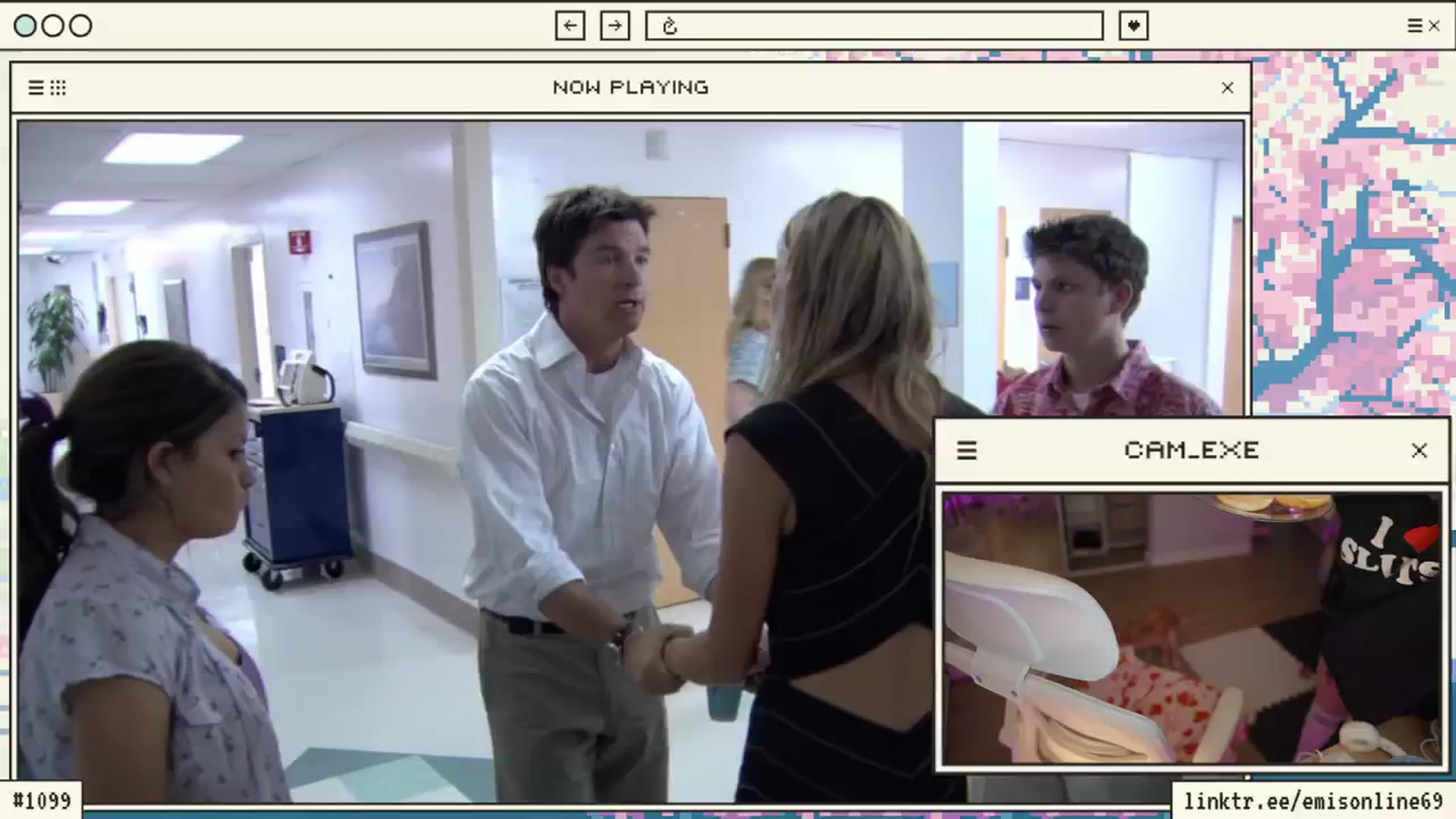
Task: Click the NOW PLAYING title text
Action: 631,88
